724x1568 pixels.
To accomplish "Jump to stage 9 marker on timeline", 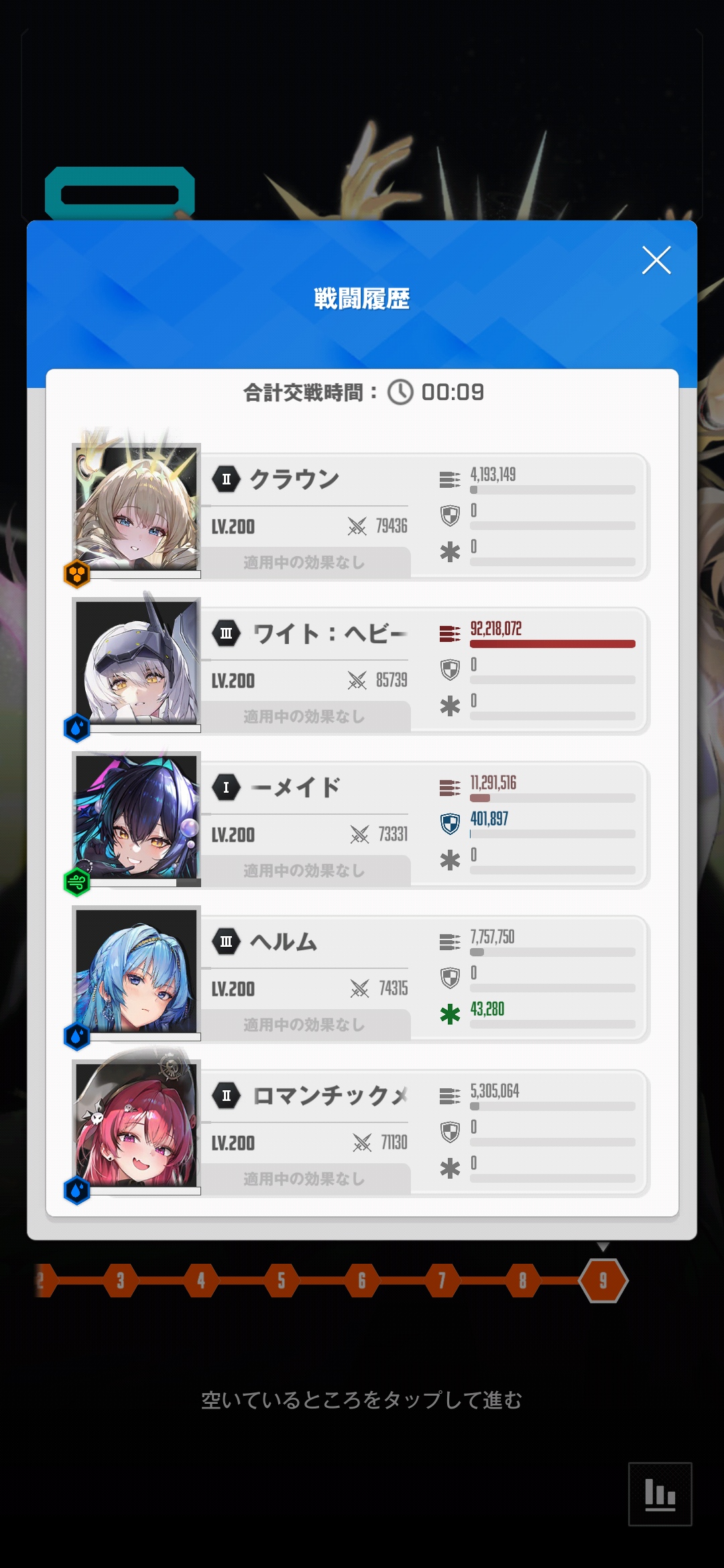I will click(603, 1281).
